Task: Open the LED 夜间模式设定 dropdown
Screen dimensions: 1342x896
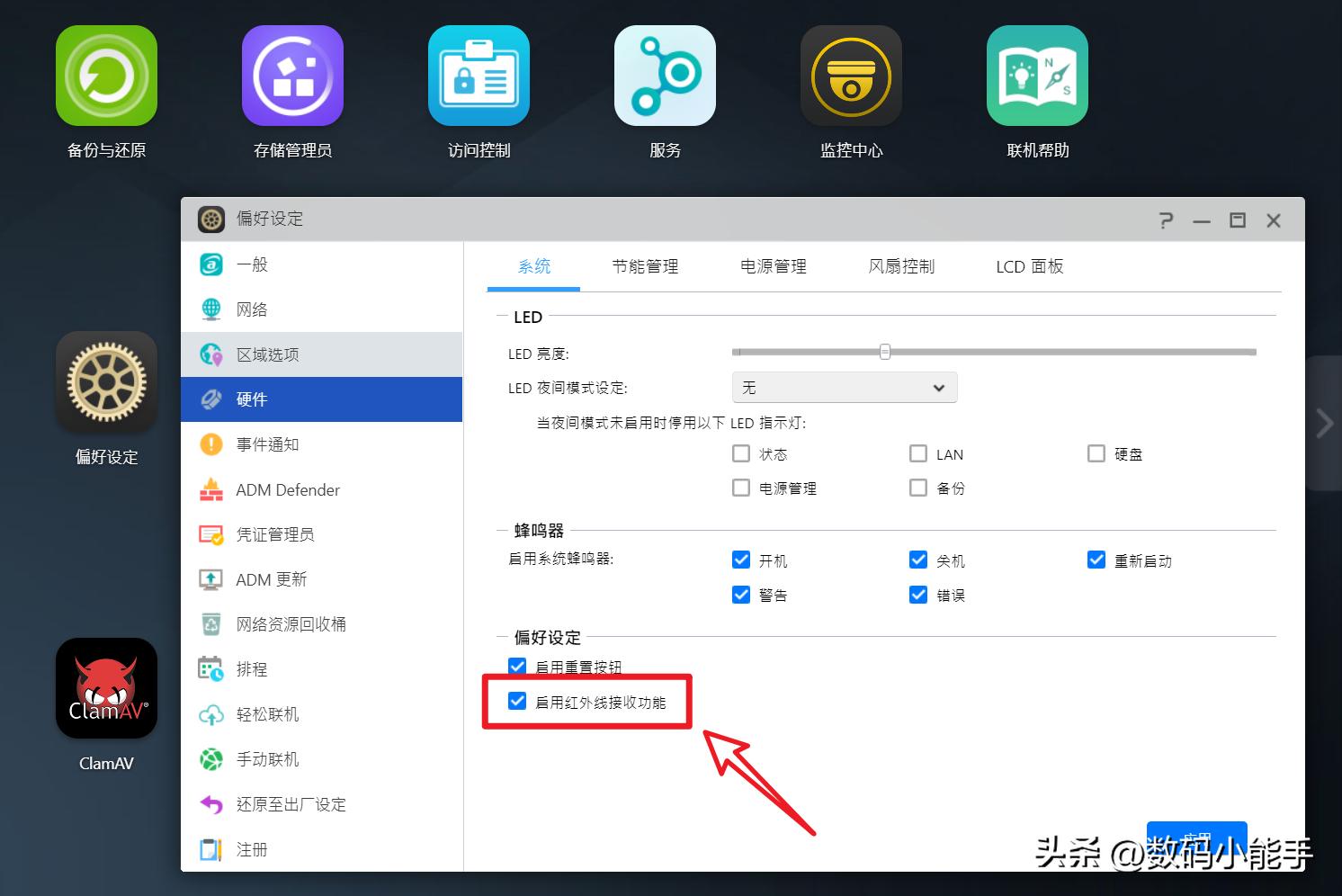Action: 844,387
